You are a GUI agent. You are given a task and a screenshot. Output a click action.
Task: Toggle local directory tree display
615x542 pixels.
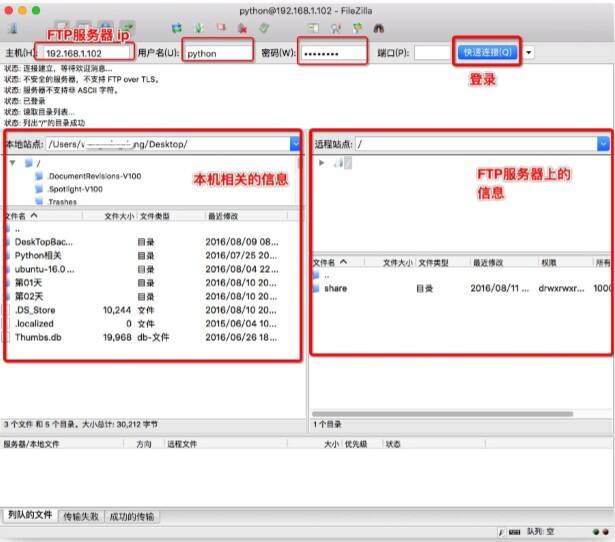(x=84, y=29)
